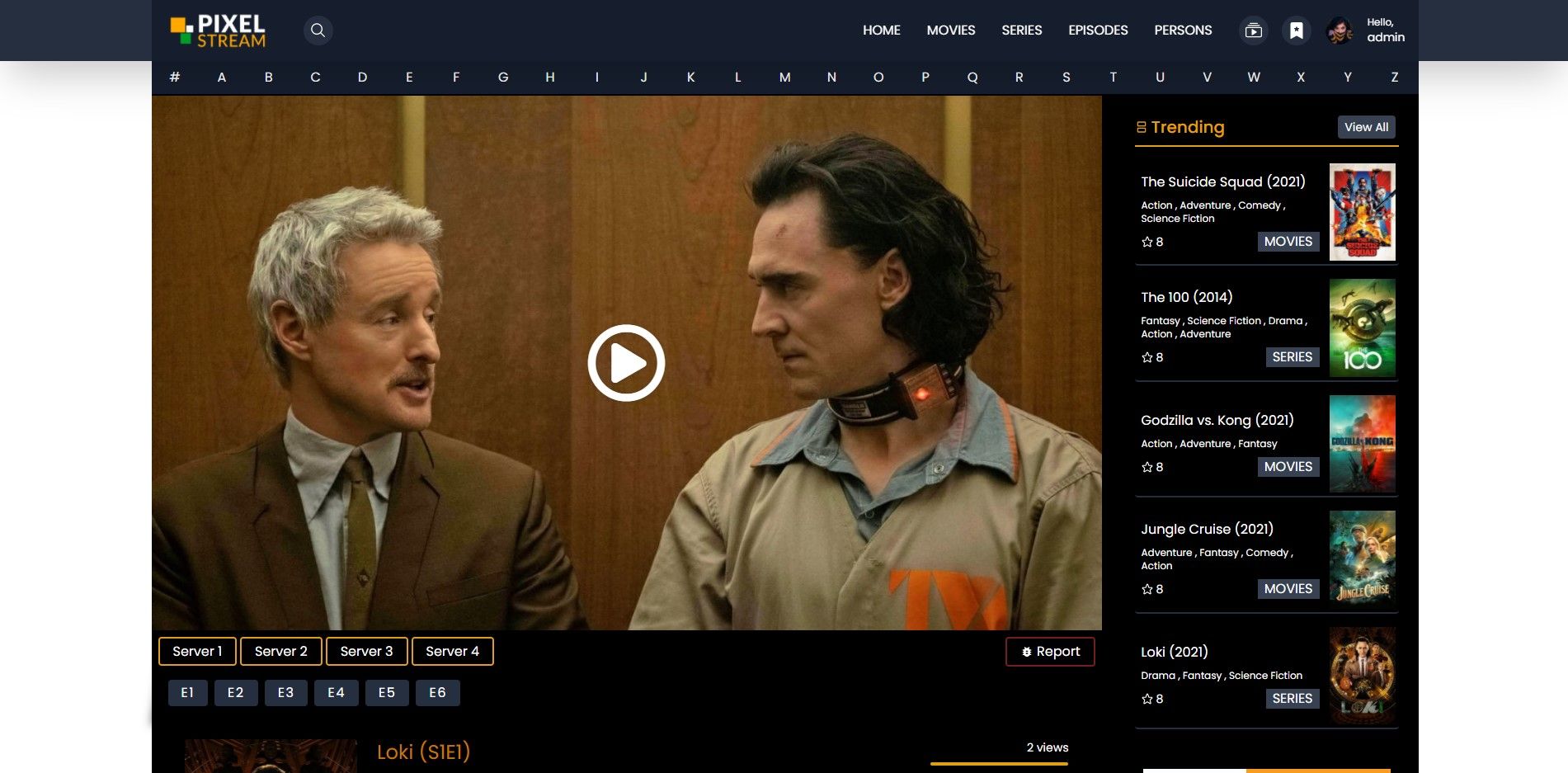The width and height of the screenshot is (1568, 773).
Task: Click the admin profile avatar
Action: pyautogui.click(x=1340, y=31)
